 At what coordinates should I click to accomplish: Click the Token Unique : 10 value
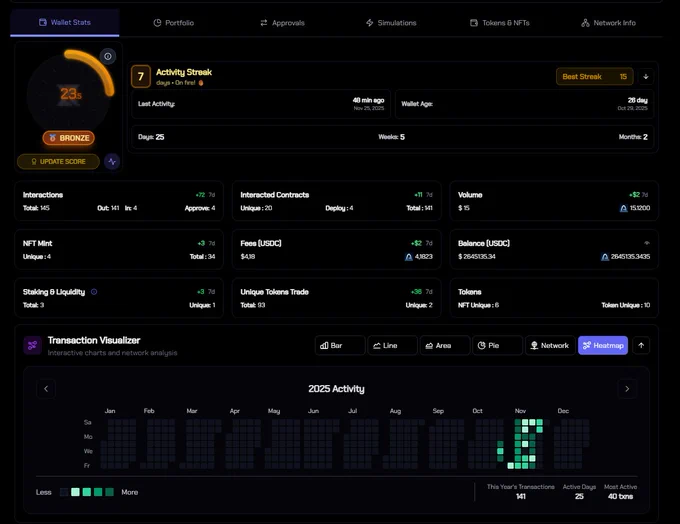(625, 305)
